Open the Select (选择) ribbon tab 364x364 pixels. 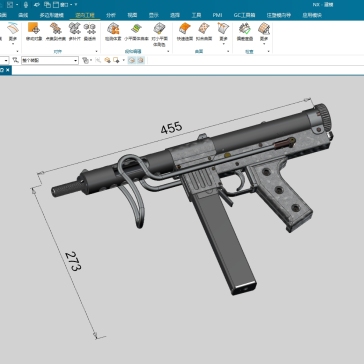(175, 15)
